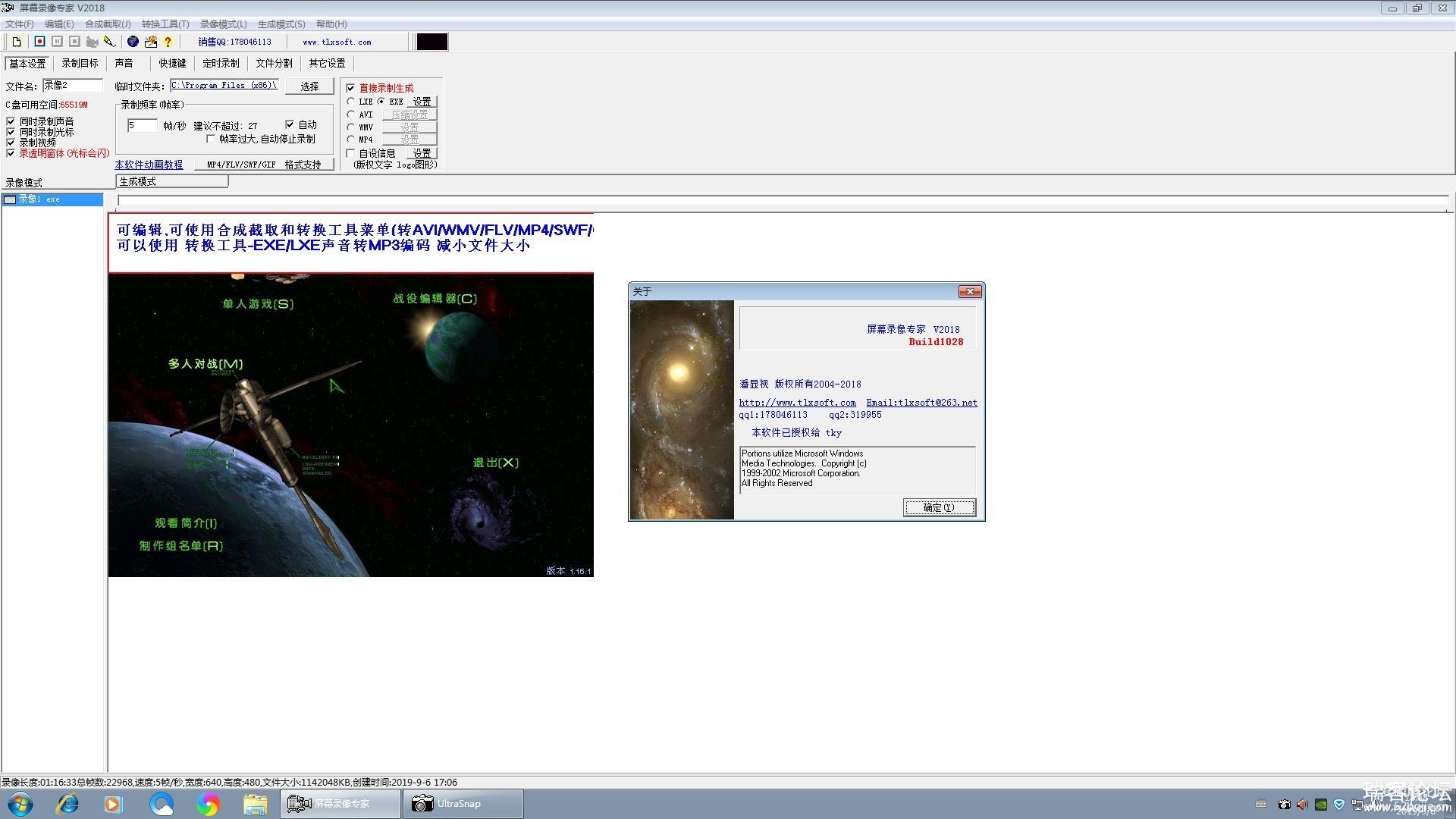Click the playback progress bar above preview
This screenshot has width=1456, height=819.
[x=783, y=200]
